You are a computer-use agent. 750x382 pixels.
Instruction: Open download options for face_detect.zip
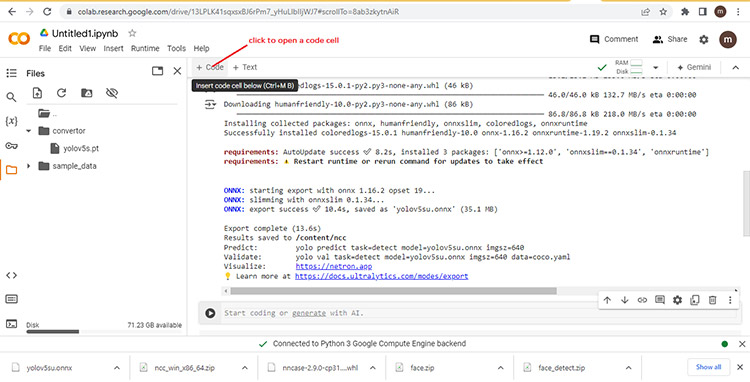point(629,368)
